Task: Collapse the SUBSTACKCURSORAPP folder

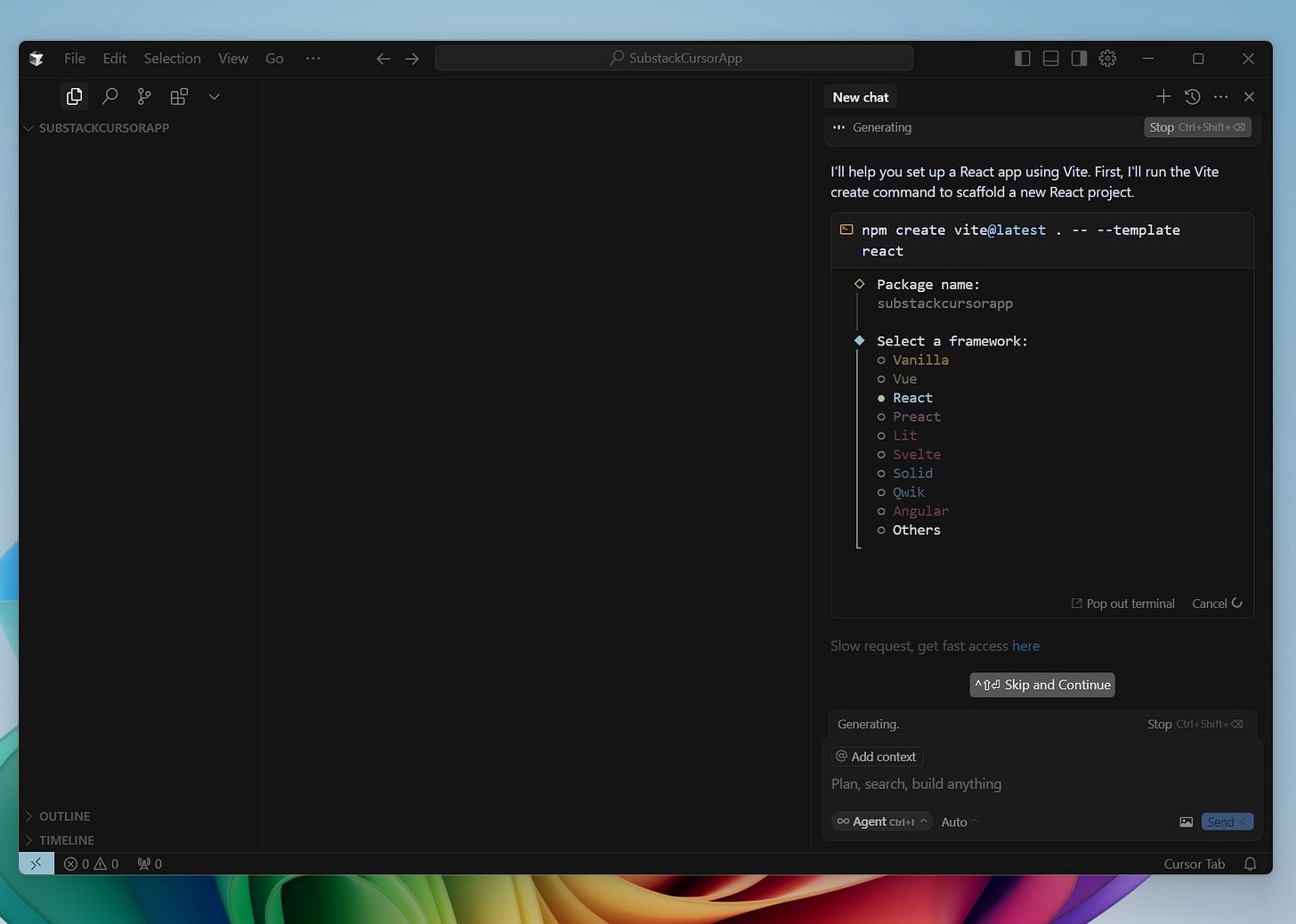Action: click(104, 128)
